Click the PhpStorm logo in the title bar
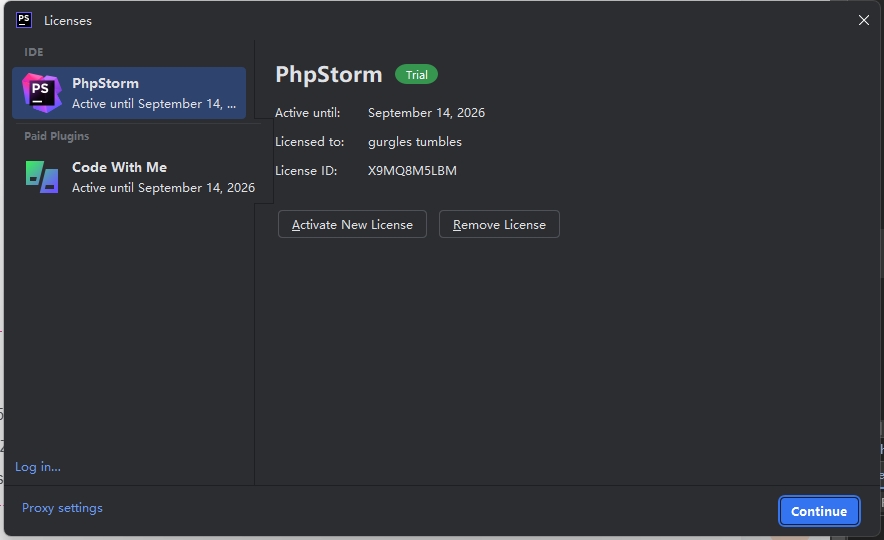The width and height of the screenshot is (884, 540). [24, 20]
